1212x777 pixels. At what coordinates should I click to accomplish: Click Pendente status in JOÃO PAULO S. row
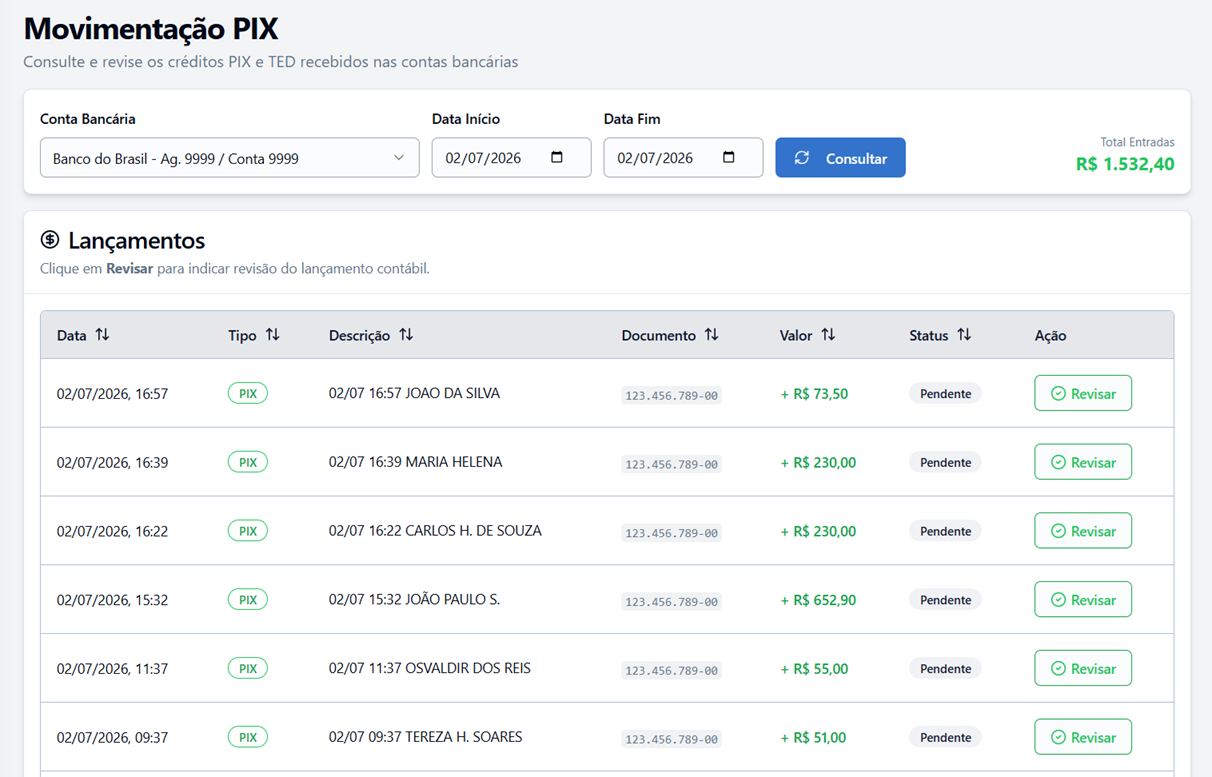[x=945, y=600]
